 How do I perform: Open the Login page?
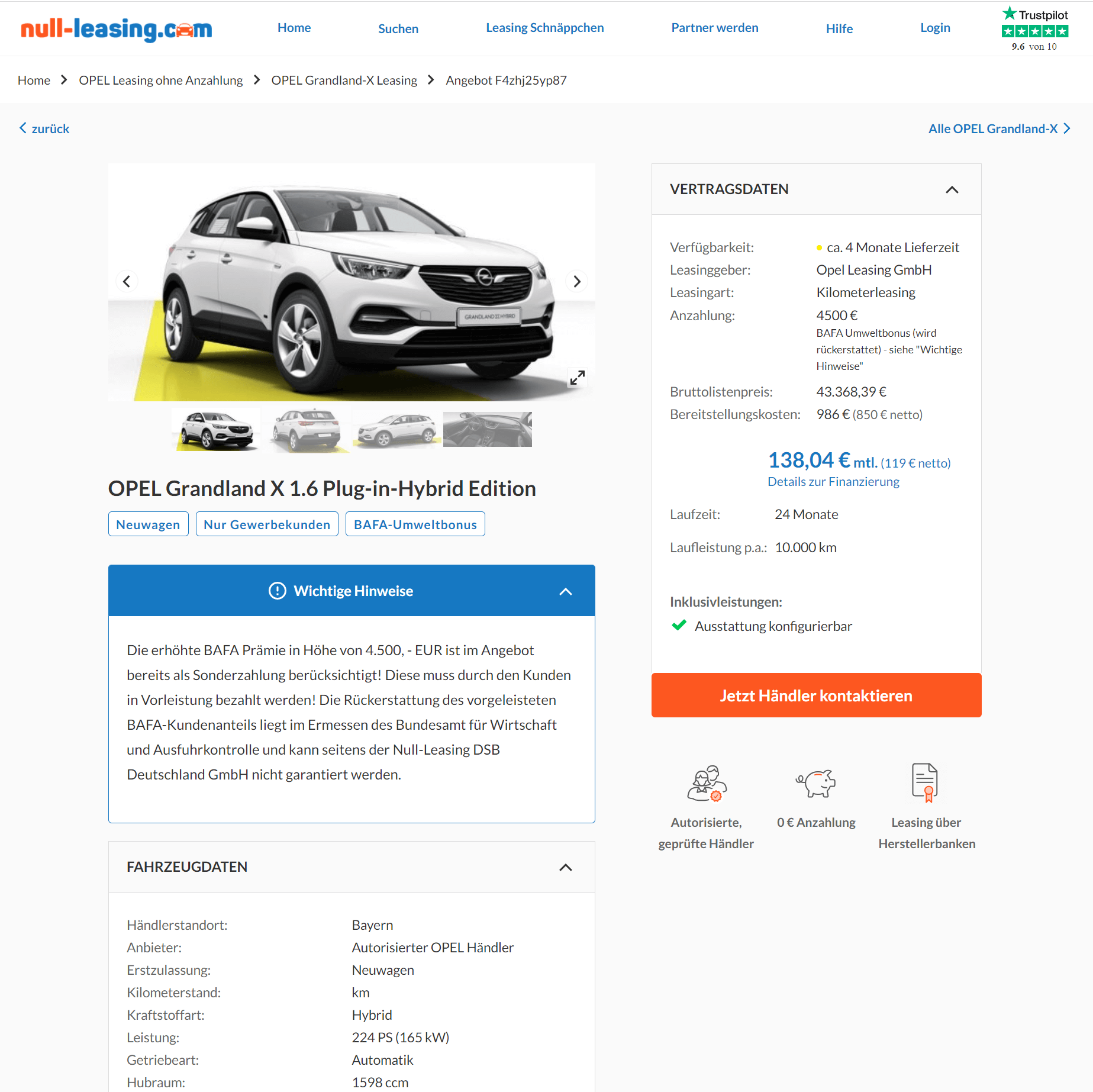pyautogui.click(x=935, y=28)
